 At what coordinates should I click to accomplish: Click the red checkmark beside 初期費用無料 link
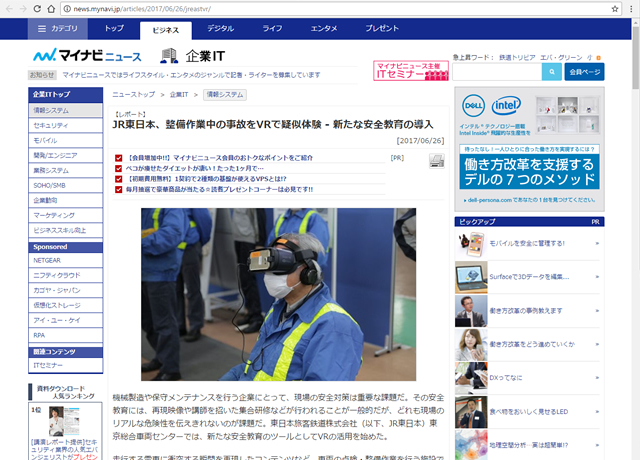tap(120, 178)
